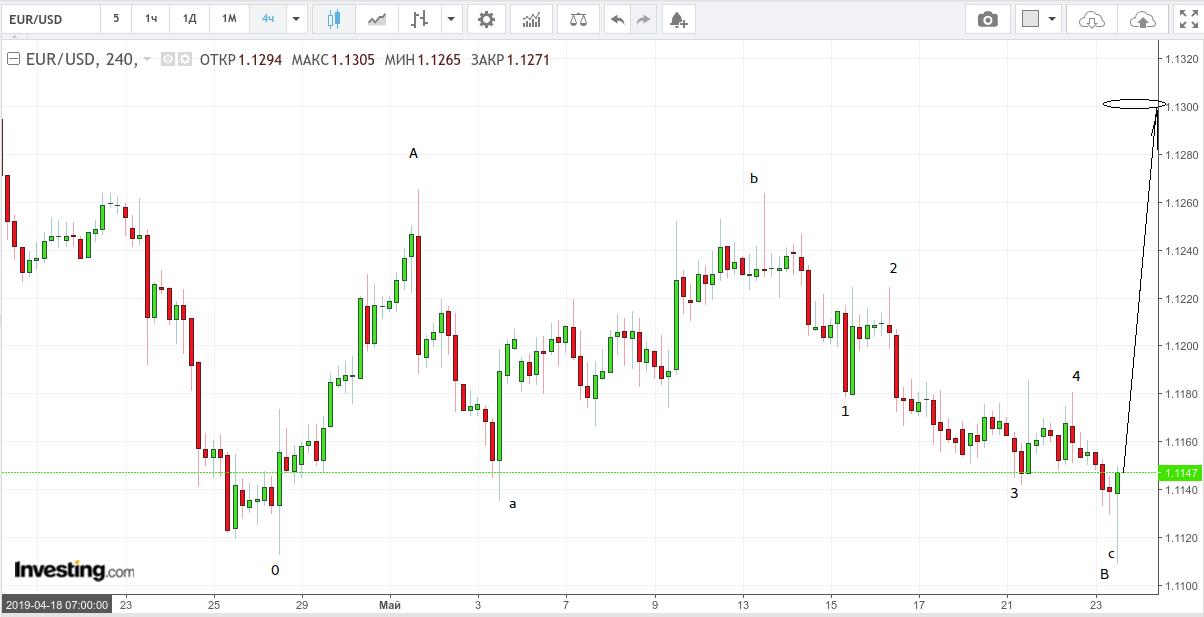Click the ЗАКР 1.1271 close value

(x=510, y=60)
